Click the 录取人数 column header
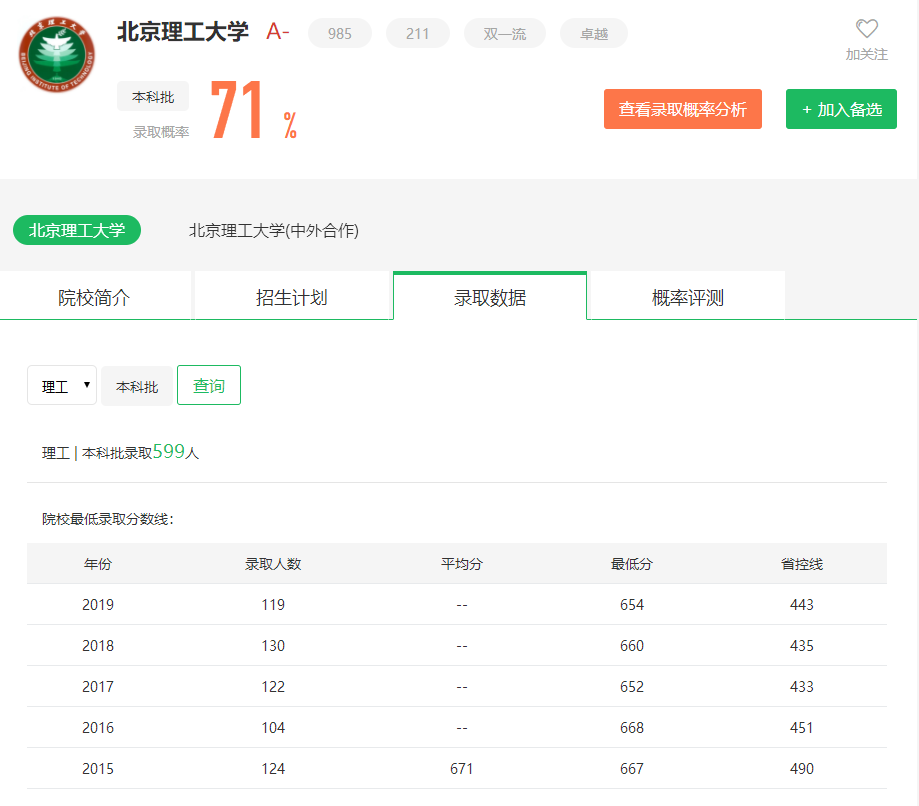The image size is (919, 806). 273,564
